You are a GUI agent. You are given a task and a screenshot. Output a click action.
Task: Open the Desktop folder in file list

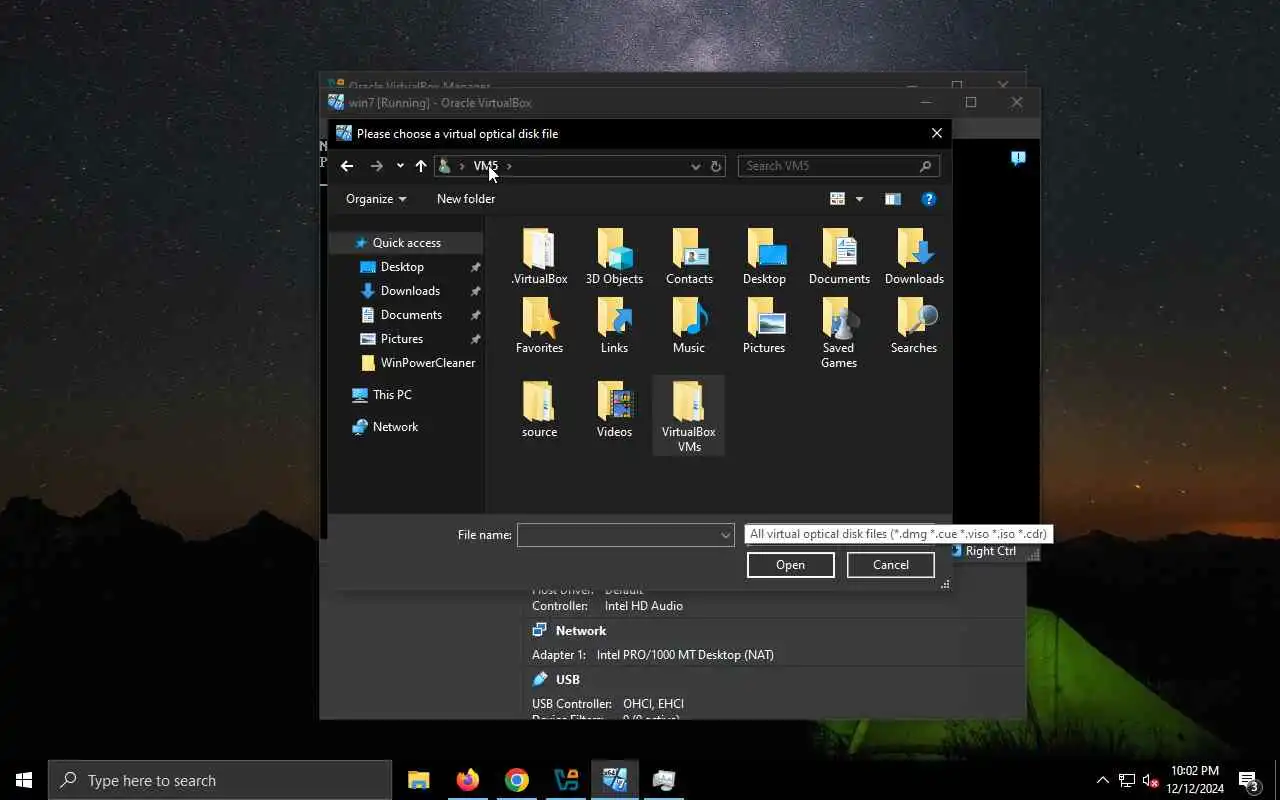pyautogui.click(x=764, y=257)
